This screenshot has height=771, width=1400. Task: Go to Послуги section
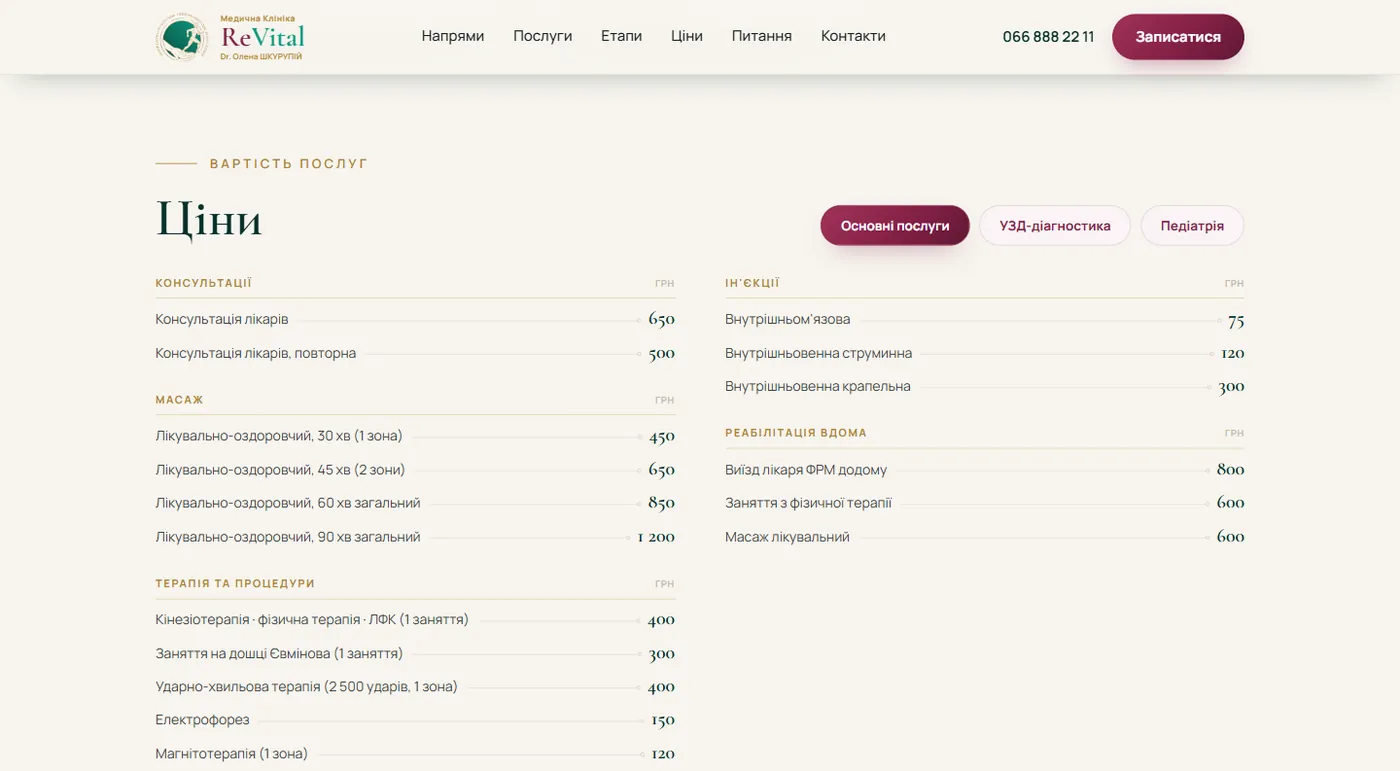click(543, 36)
